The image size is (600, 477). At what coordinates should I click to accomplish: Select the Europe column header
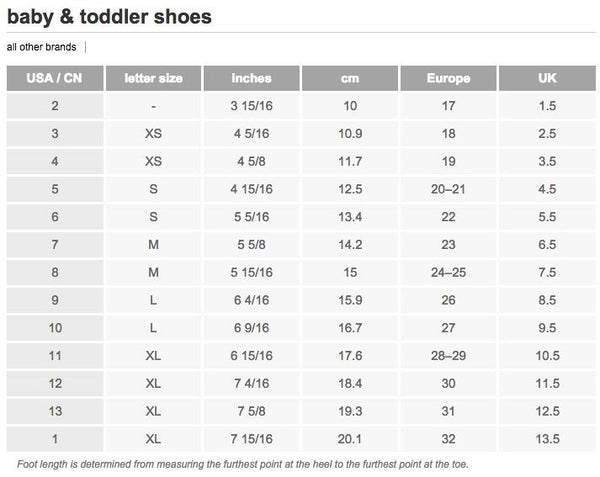pyautogui.click(x=448, y=78)
